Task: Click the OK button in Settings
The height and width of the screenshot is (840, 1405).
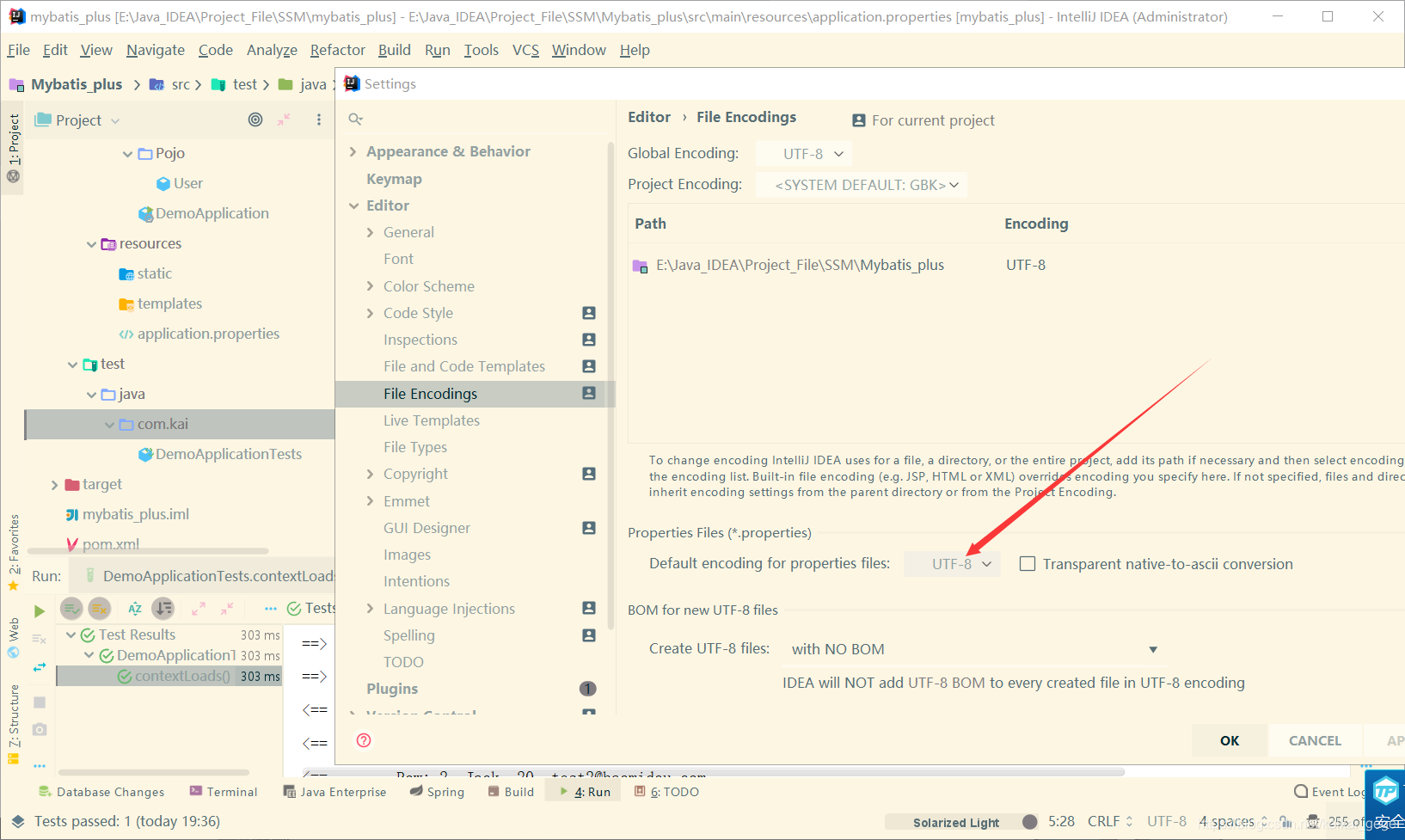Action: coord(1230,740)
